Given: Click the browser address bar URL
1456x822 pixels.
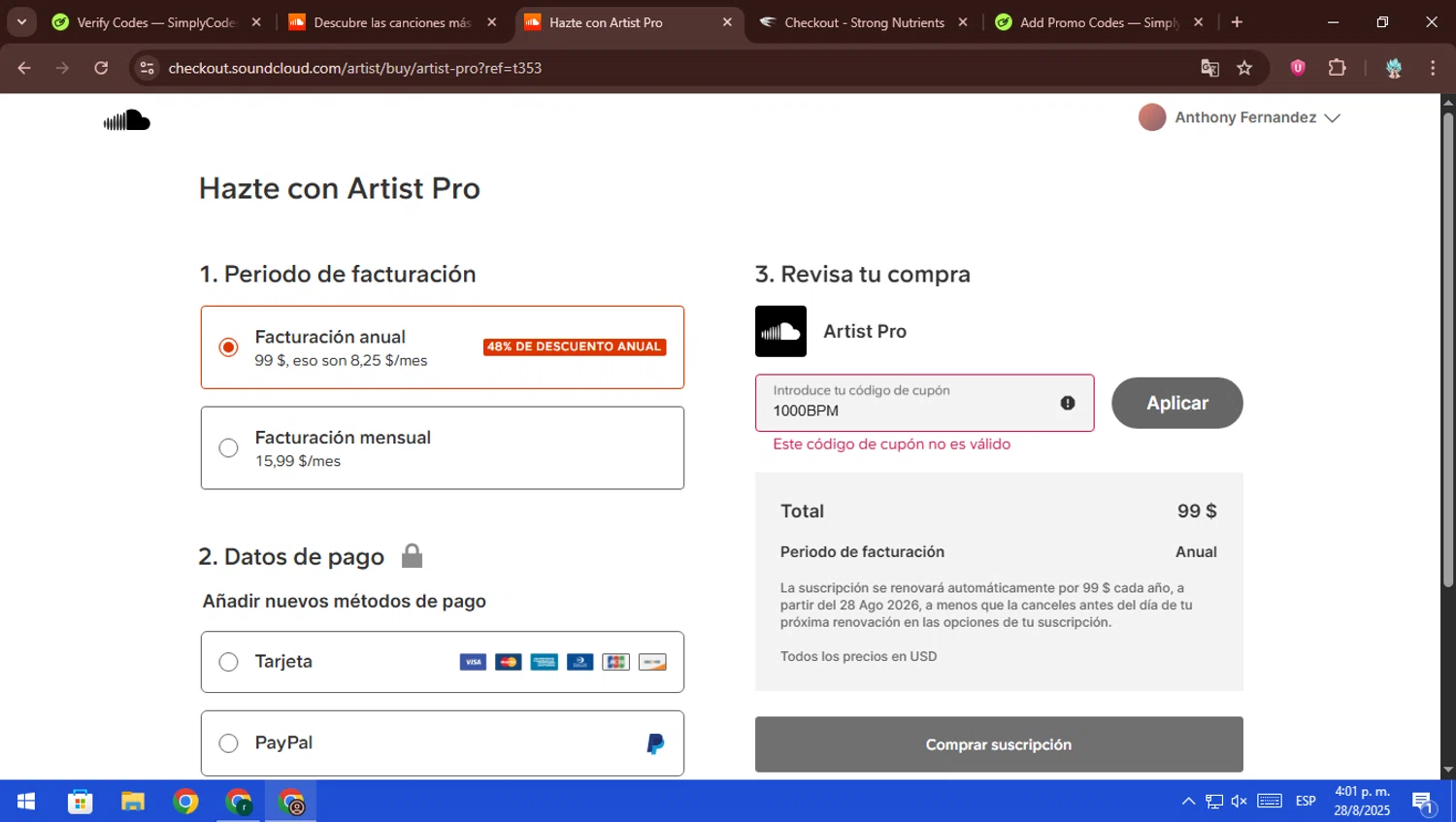Looking at the screenshot, I should click(355, 68).
